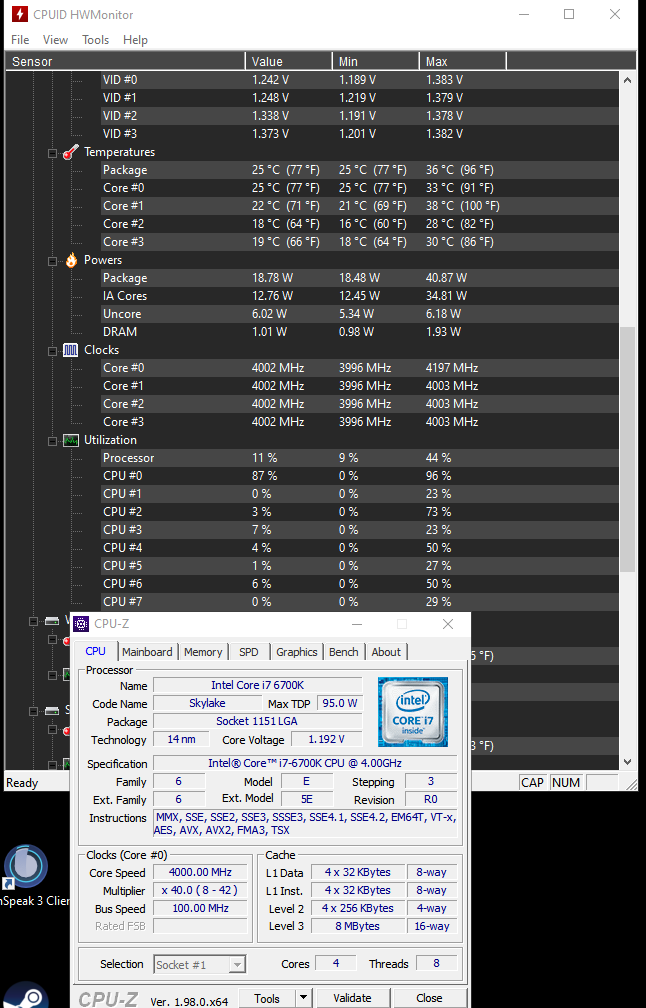Select the VID #0 sensor row
Viewport: 646px width, 1008px height.
pyautogui.click(x=360, y=80)
